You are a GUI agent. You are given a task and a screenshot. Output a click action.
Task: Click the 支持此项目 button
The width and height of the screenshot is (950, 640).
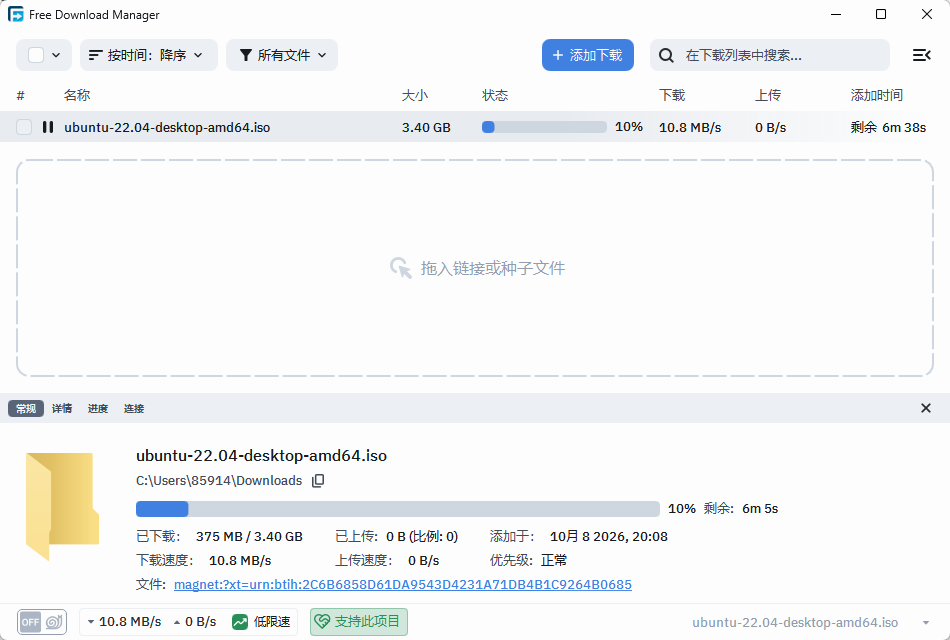(359, 622)
